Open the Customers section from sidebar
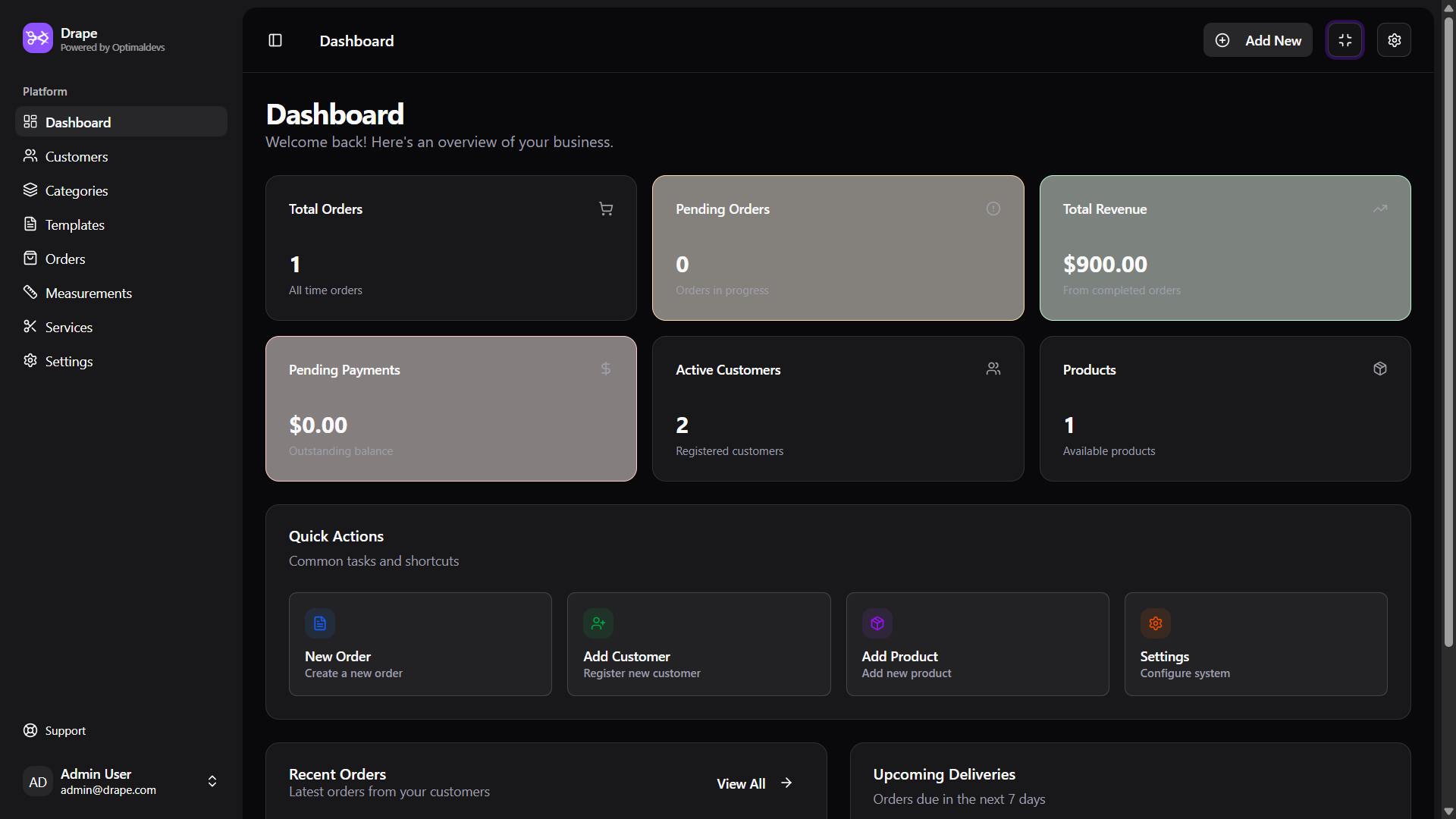The image size is (1456, 819). point(77,156)
